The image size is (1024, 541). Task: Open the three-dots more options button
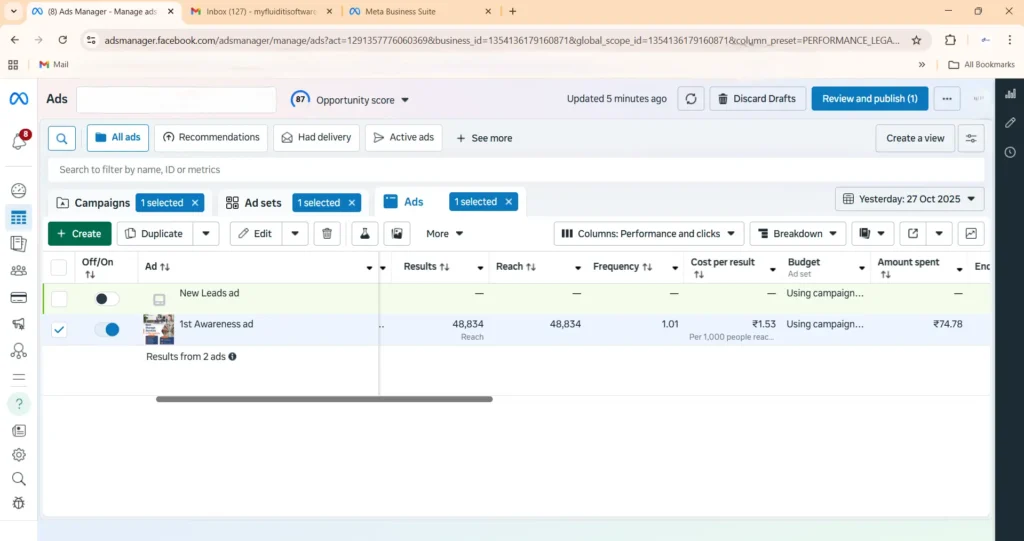pos(947,99)
